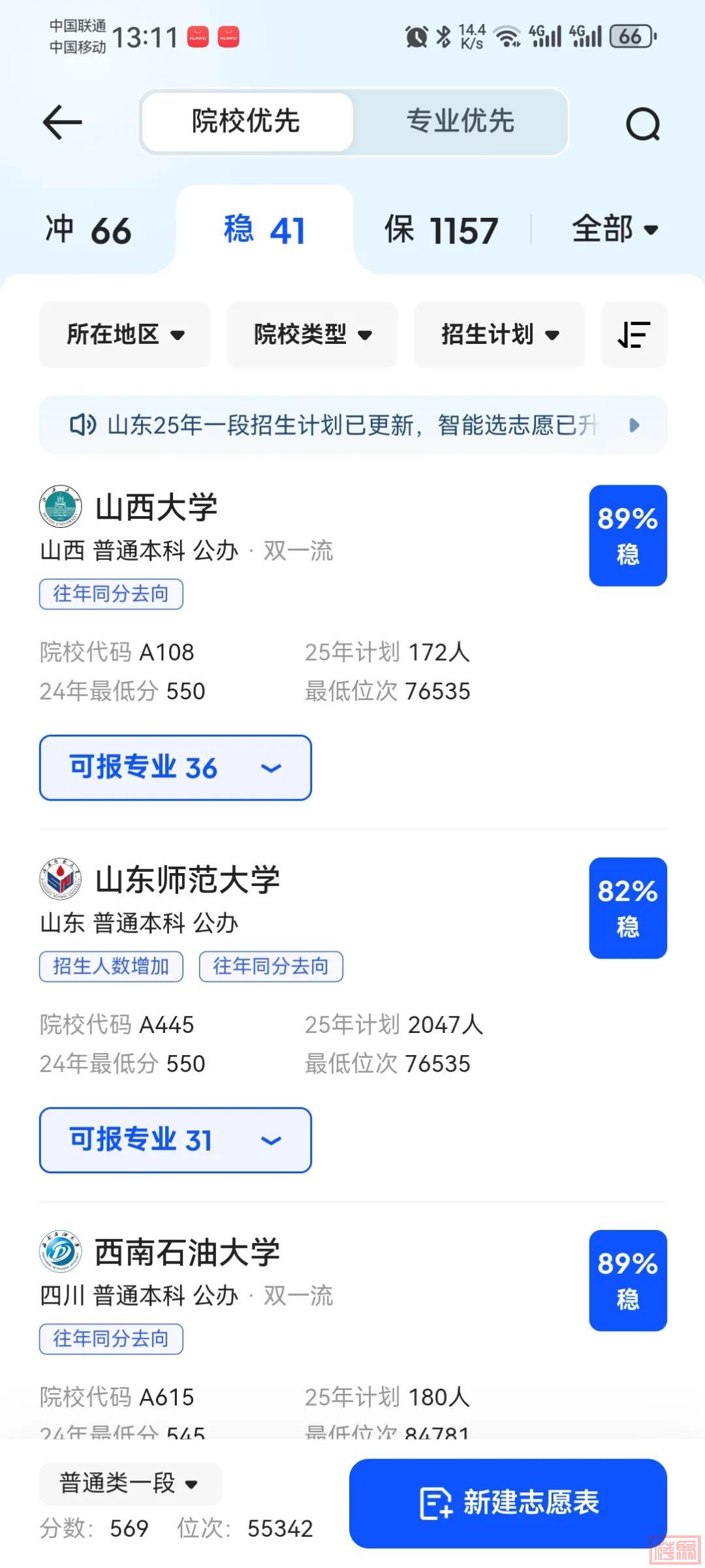
Task: Select the 保 1157 tab
Action: (441, 230)
